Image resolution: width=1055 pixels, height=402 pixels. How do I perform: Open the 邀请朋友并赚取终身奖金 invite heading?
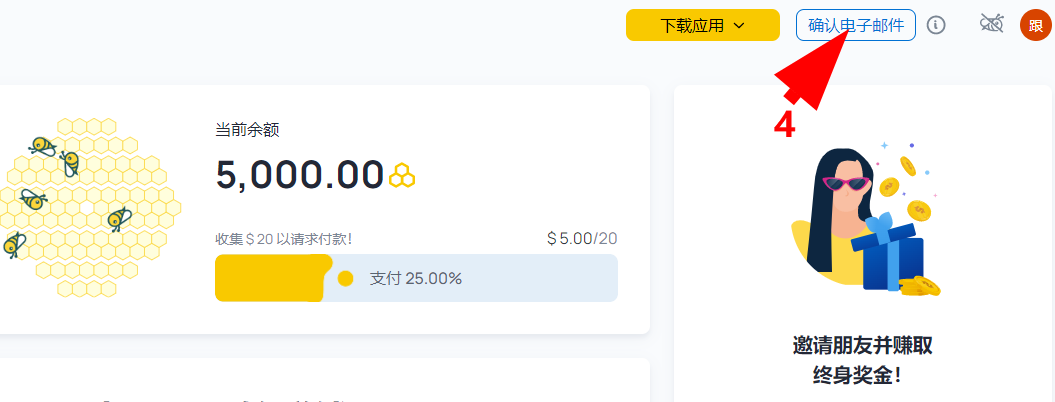[x=863, y=360]
